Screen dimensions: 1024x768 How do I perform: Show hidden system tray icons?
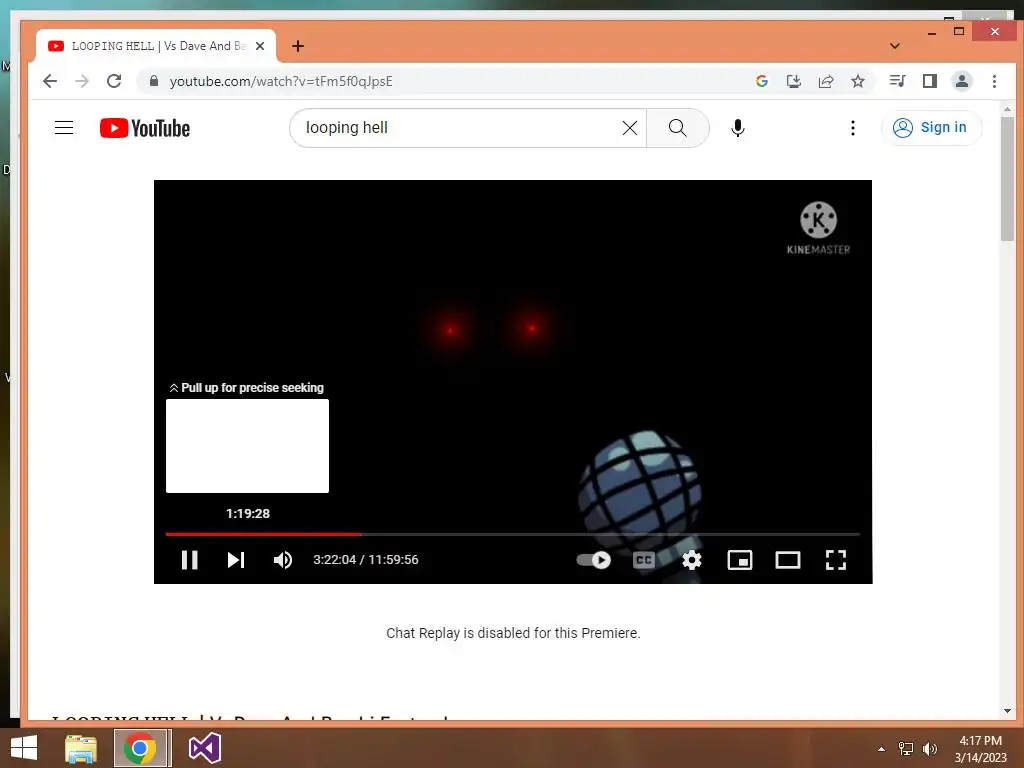tap(881, 749)
